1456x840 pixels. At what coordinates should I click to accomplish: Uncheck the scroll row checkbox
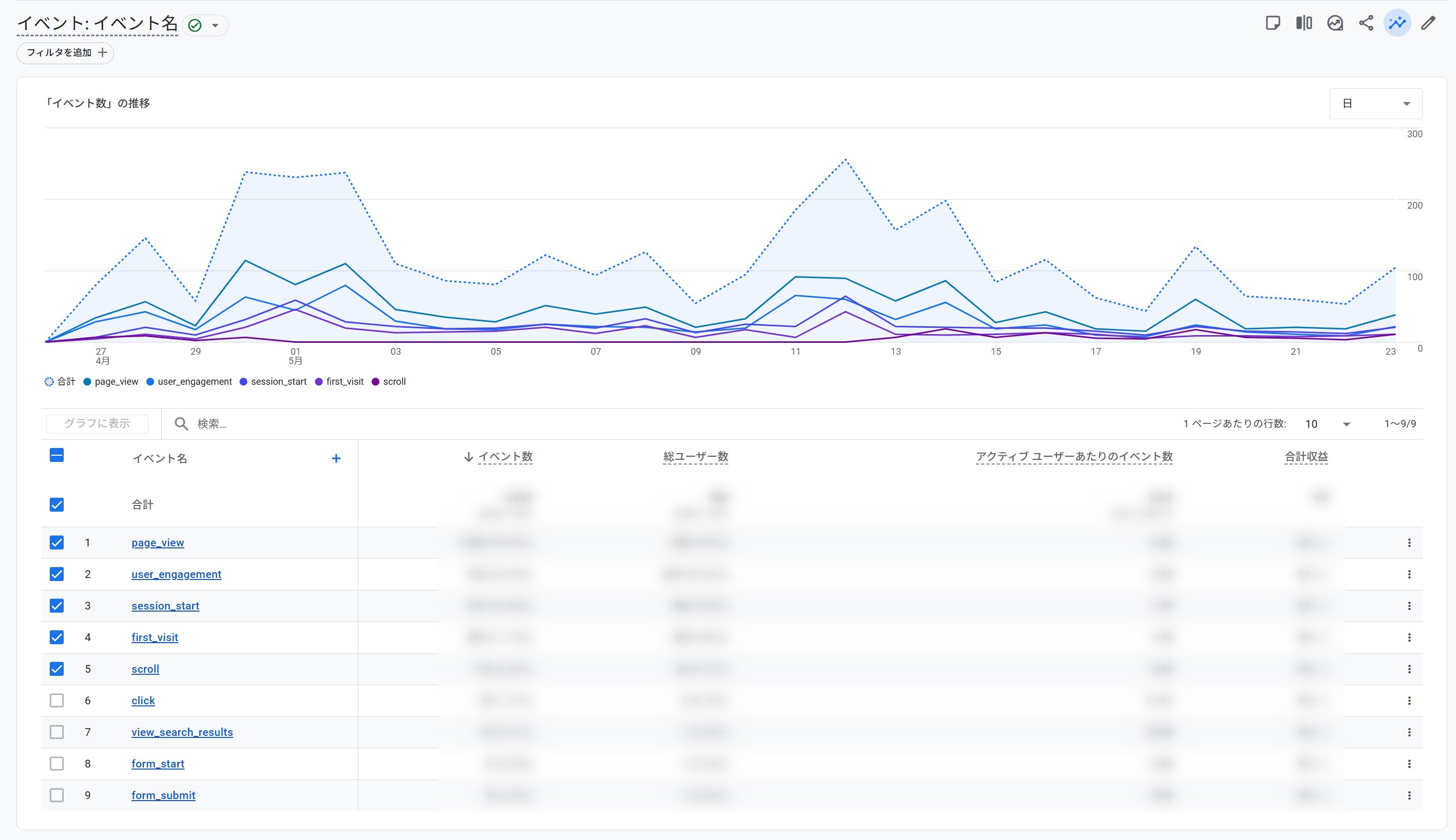(56, 669)
